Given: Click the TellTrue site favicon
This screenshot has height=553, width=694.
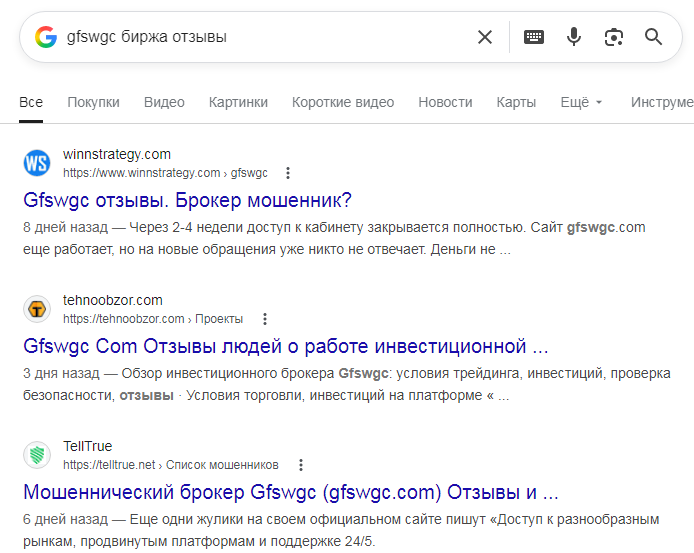Looking at the screenshot, I should (x=37, y=455).
